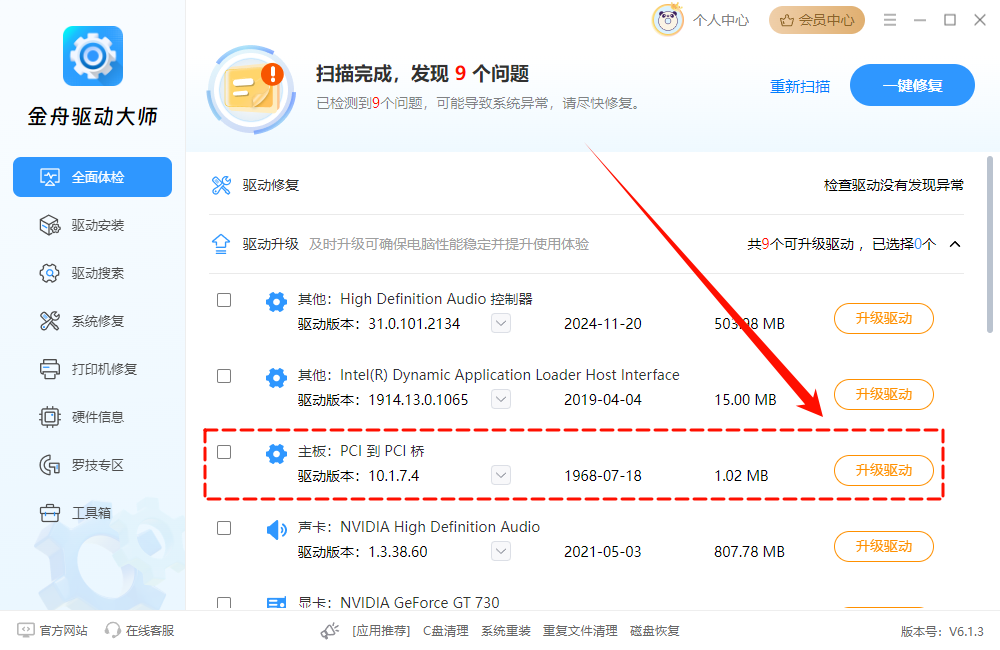Click the 在线客服 headset icon
This screenshot has height=650, width=1000.
pos(113,630)
